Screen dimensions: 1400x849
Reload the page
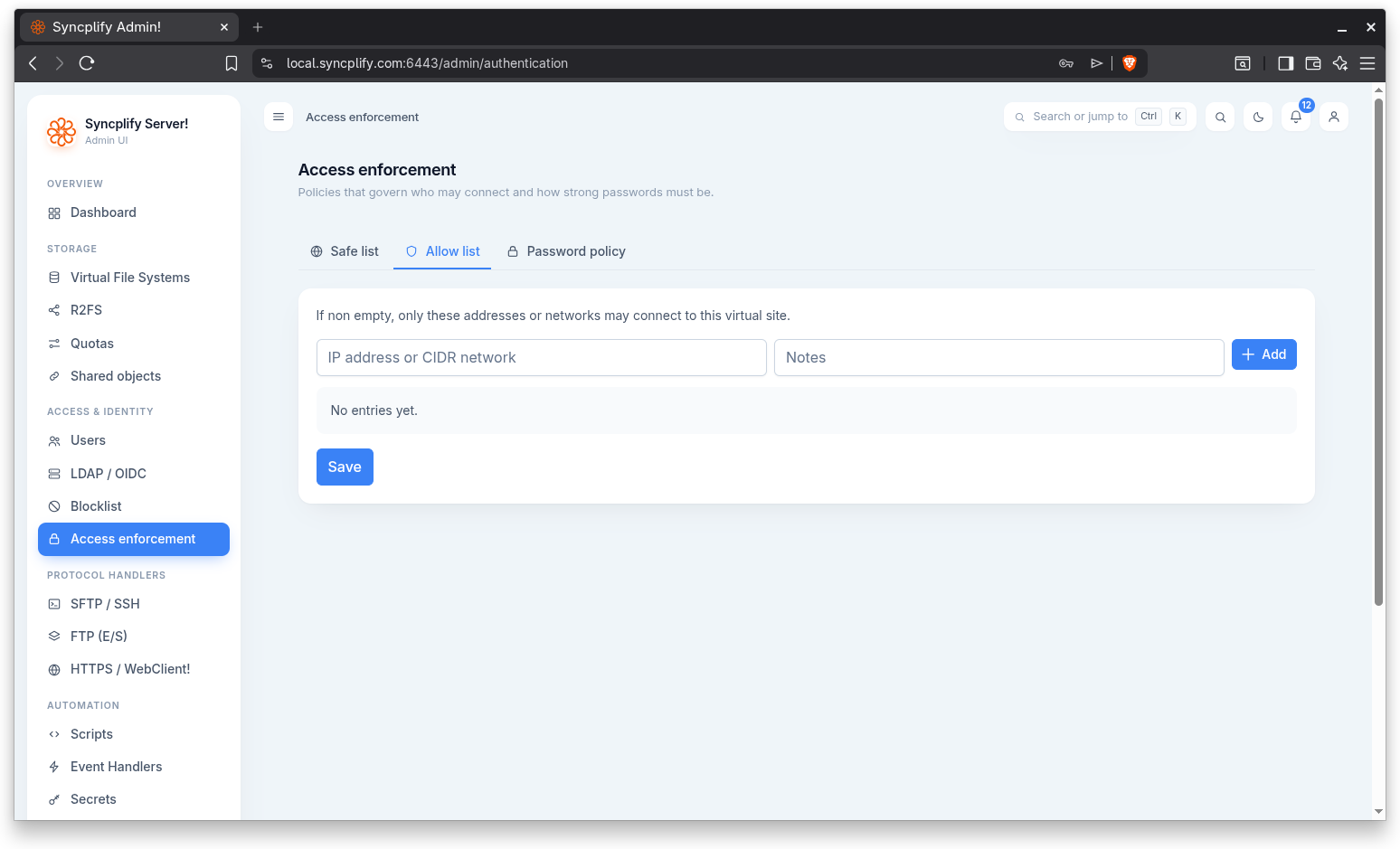click(87, 63)
